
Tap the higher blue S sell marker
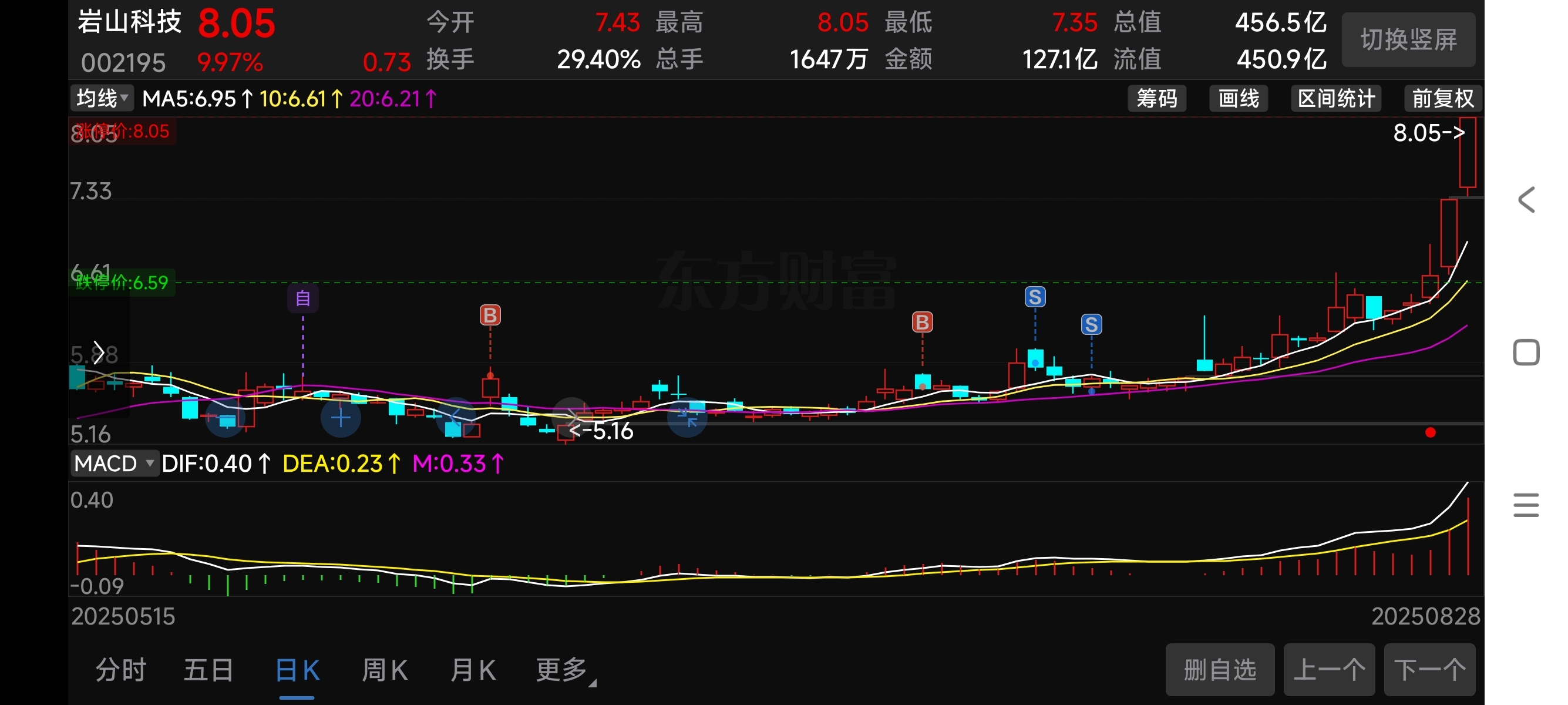pyautogui.click(x=1035, y=297)
